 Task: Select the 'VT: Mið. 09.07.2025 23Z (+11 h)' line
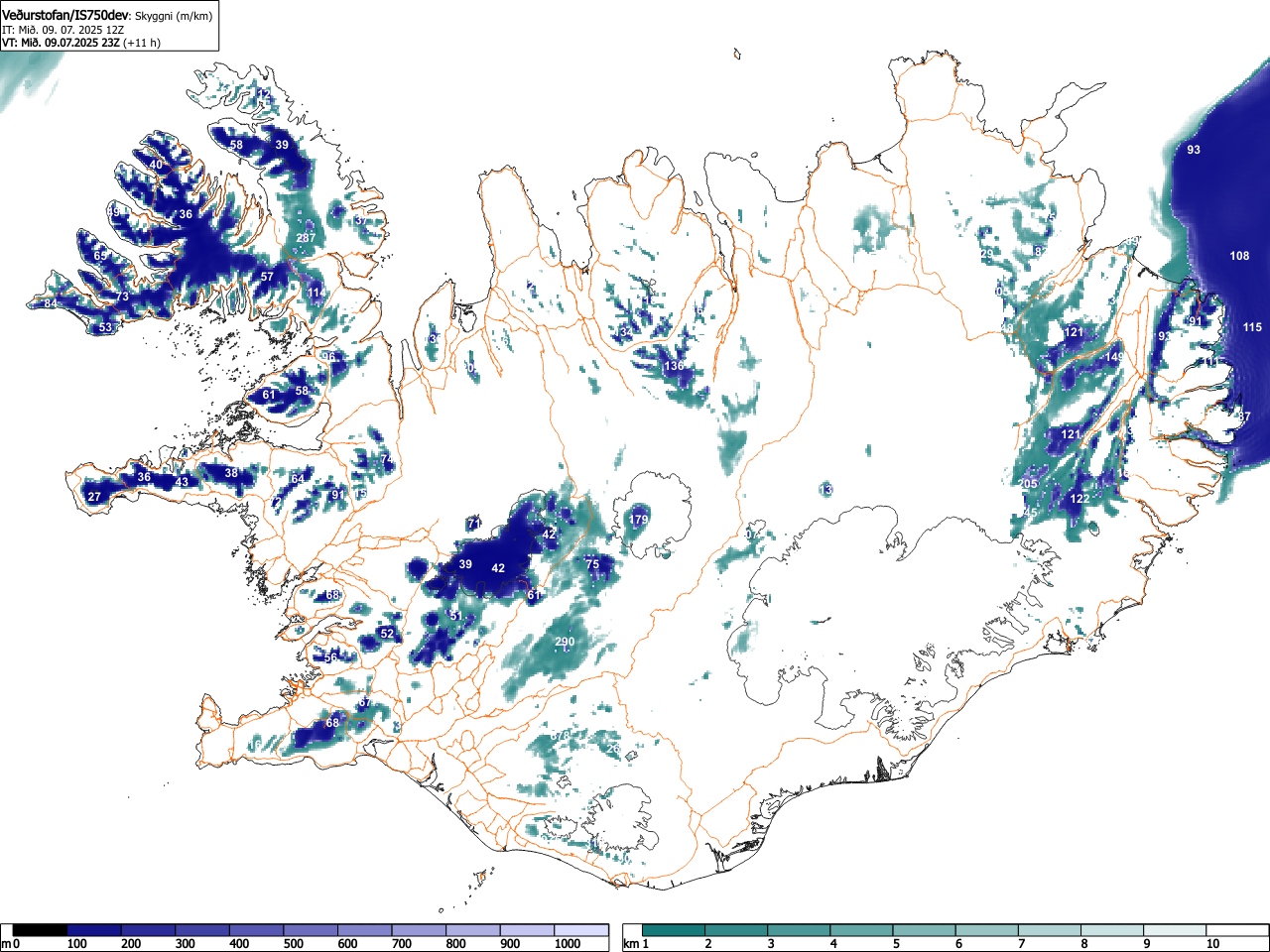pos(81,43)
